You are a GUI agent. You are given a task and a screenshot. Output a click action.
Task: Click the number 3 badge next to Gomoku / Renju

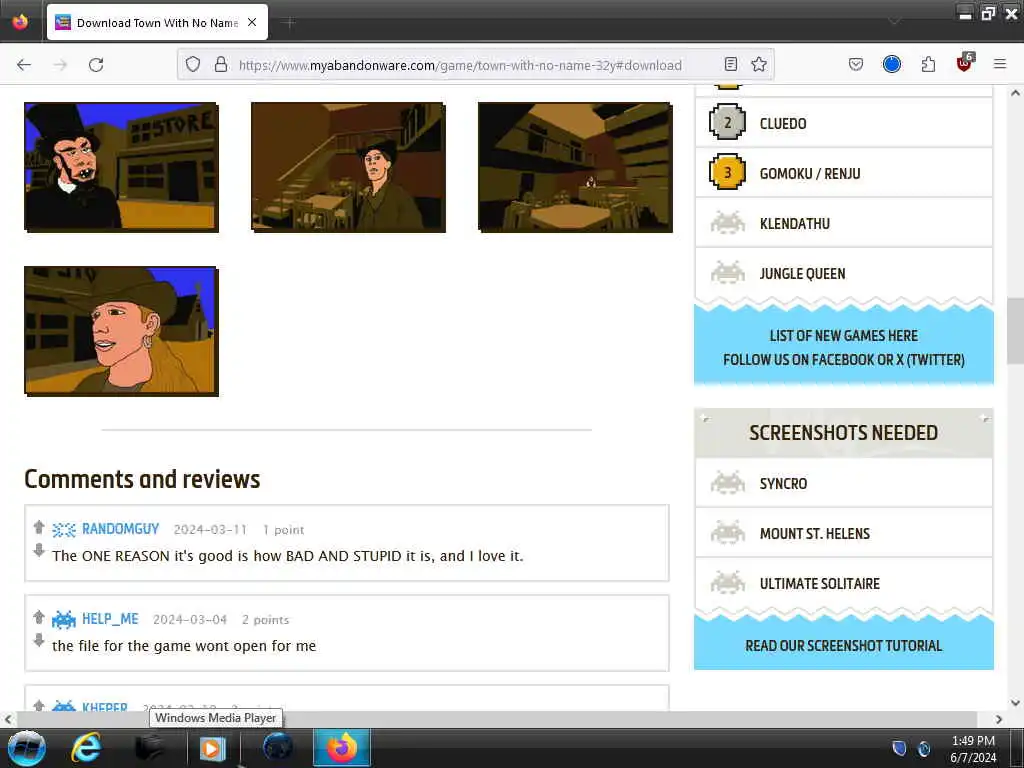point(728,172)
